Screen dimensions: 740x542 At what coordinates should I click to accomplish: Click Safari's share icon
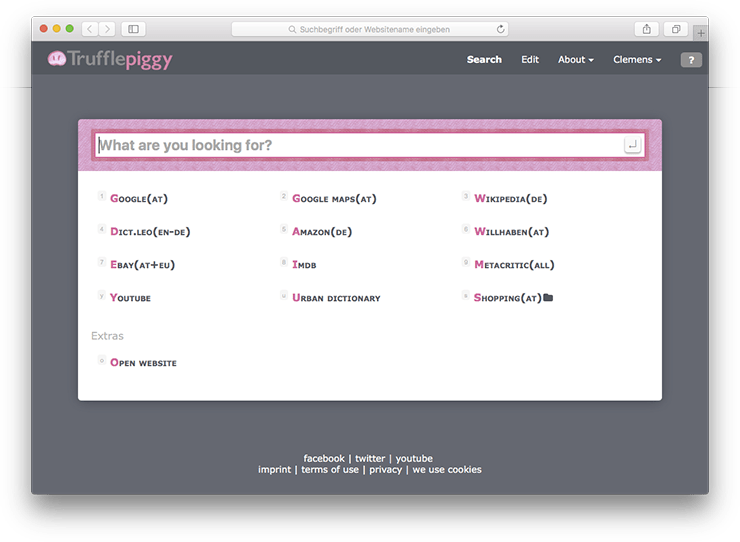pos(646,29)
